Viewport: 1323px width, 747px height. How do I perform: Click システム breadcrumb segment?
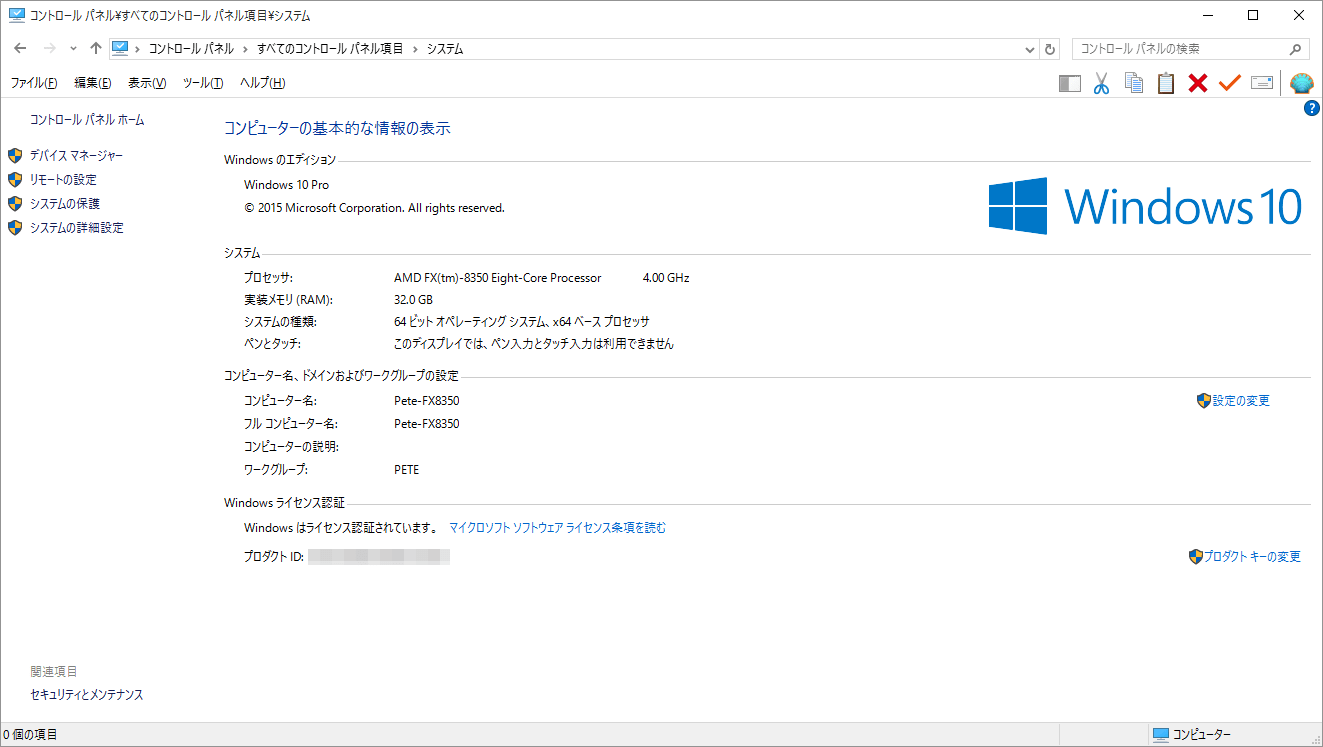point(445,49)
